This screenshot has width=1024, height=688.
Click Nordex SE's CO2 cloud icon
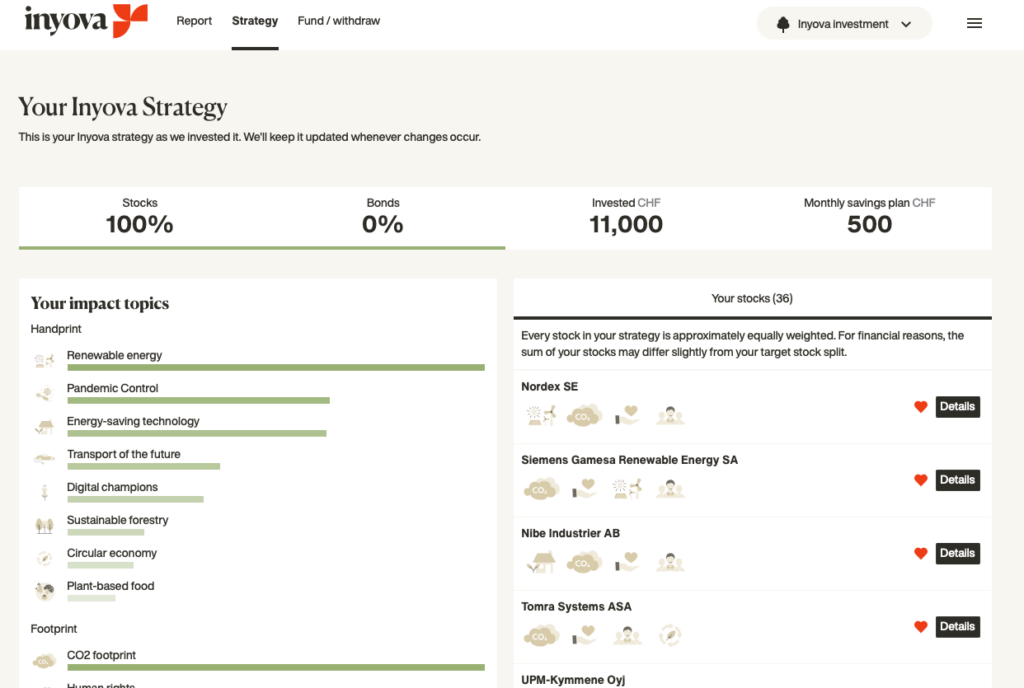click(x=584, y=415)
